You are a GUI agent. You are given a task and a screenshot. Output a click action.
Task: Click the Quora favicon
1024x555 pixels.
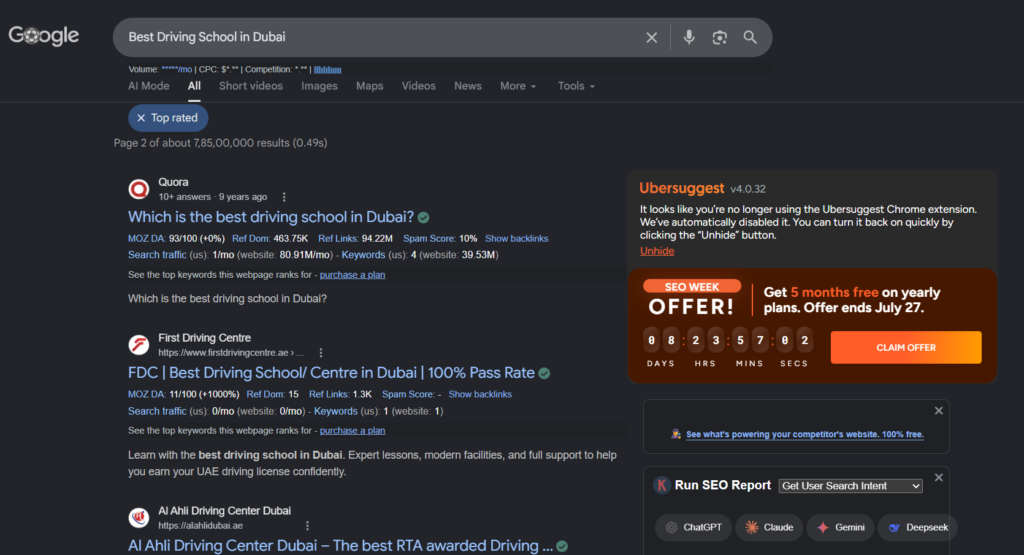coord(138,189)
